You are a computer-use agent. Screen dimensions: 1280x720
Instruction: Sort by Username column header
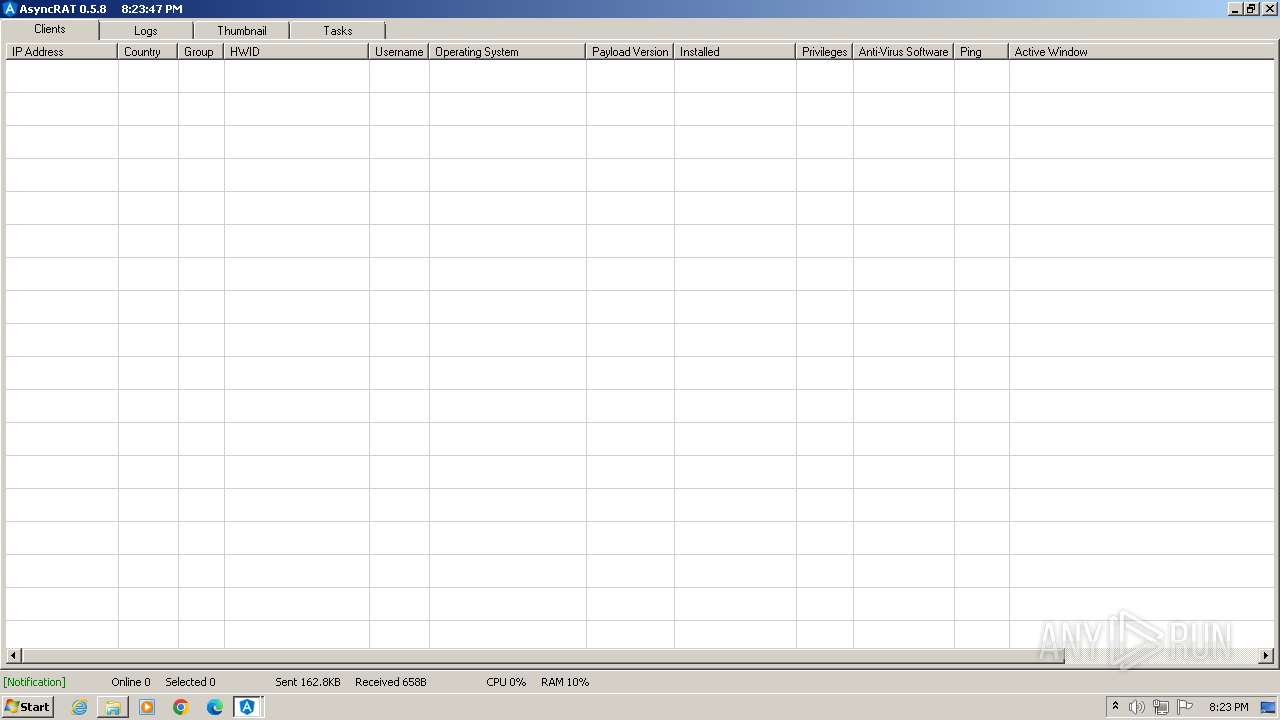pos(399,52)
